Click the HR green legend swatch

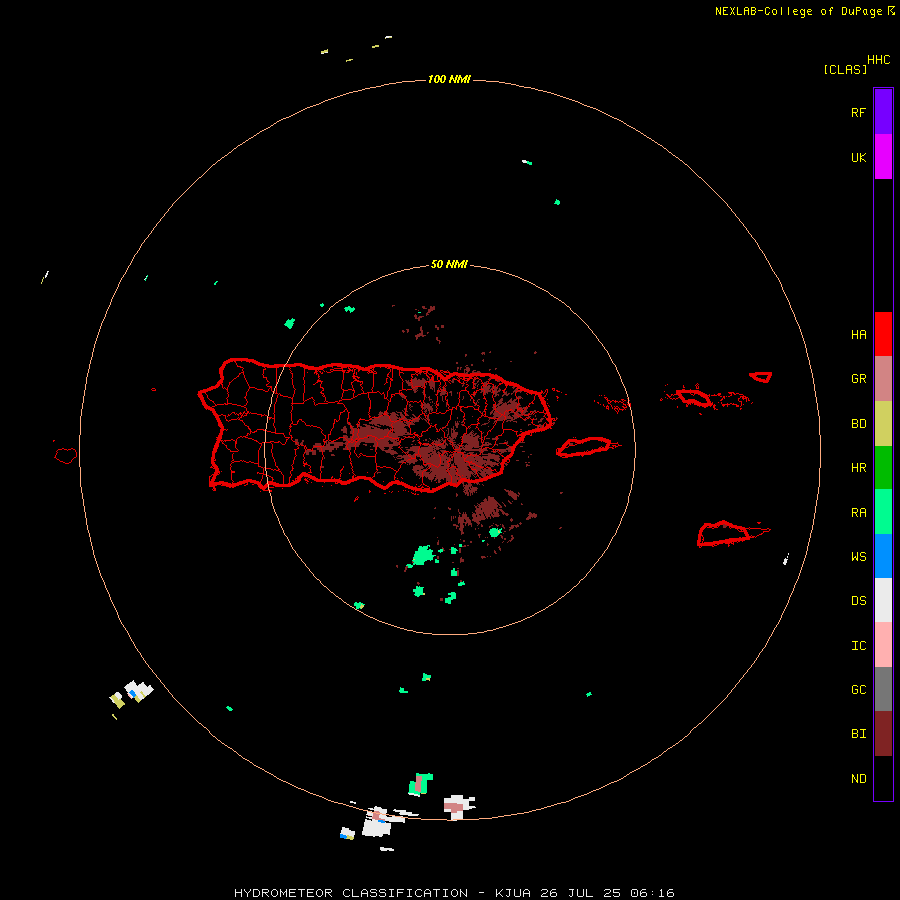[883, 468]
